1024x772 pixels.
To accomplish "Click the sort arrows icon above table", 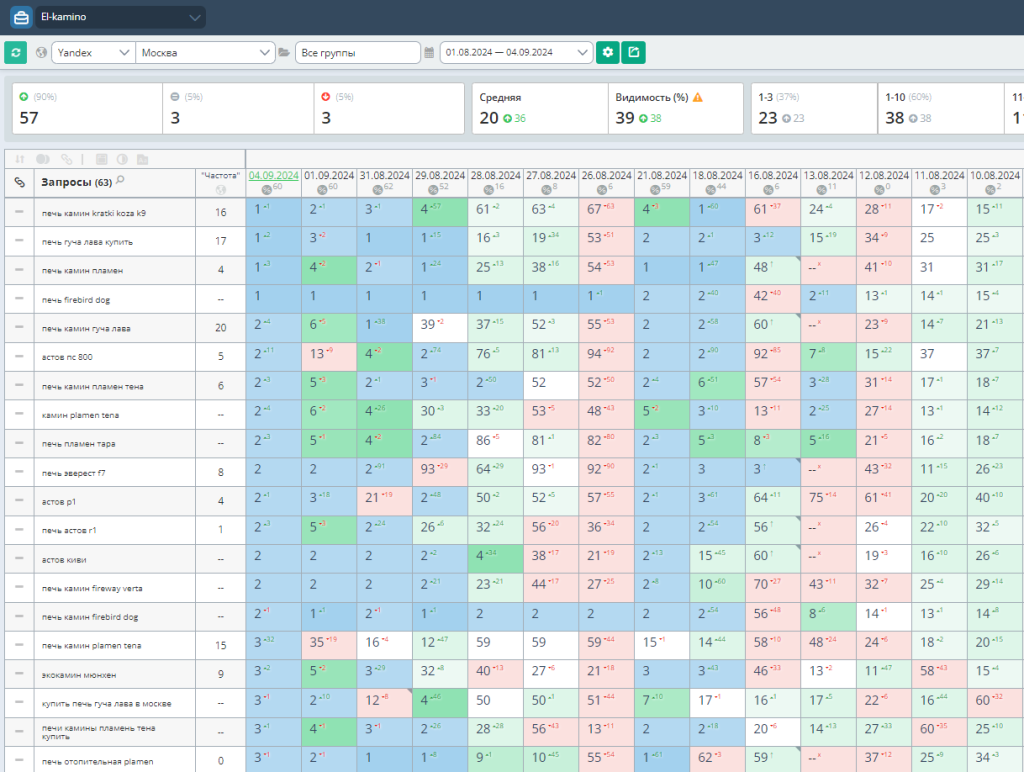I will tap(19, 159).
